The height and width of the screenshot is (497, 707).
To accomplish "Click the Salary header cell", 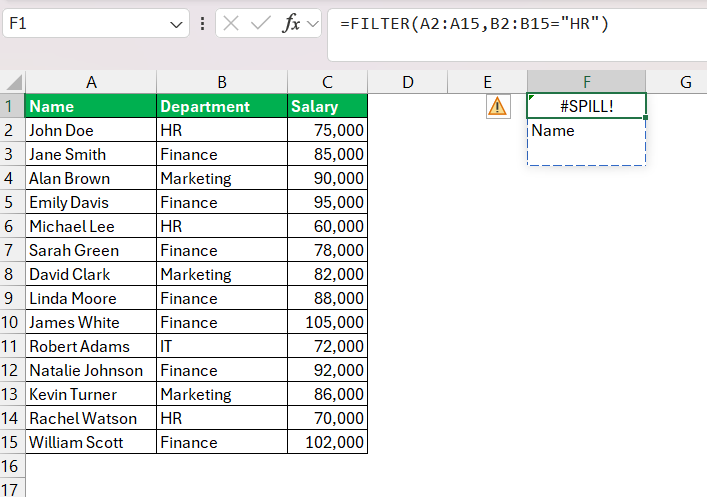I will [327, 106].
